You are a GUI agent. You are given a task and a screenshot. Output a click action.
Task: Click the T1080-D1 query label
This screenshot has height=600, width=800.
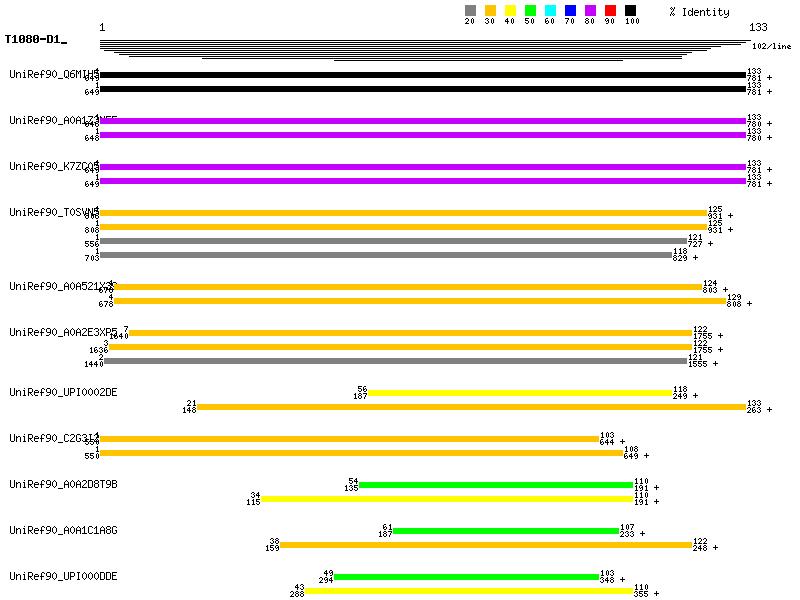(33, 40)
